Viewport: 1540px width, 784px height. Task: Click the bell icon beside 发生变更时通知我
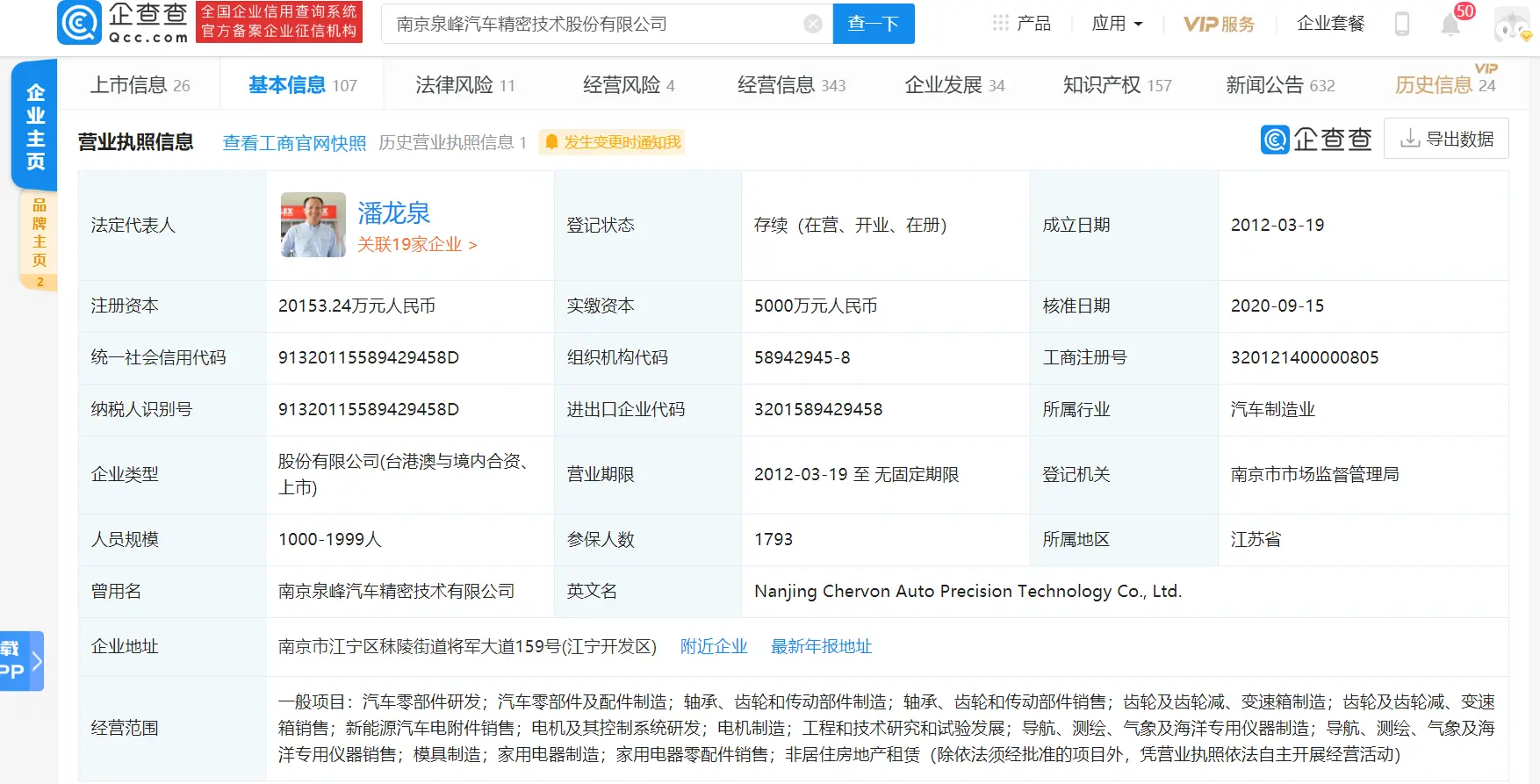[551, 142]
